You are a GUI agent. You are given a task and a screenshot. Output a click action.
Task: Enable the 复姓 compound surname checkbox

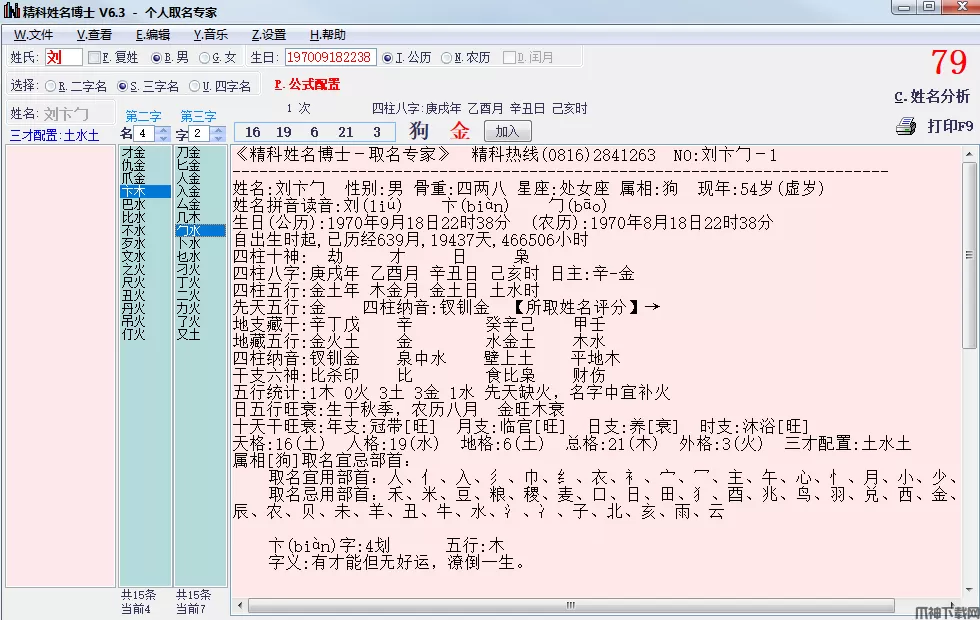95,58
